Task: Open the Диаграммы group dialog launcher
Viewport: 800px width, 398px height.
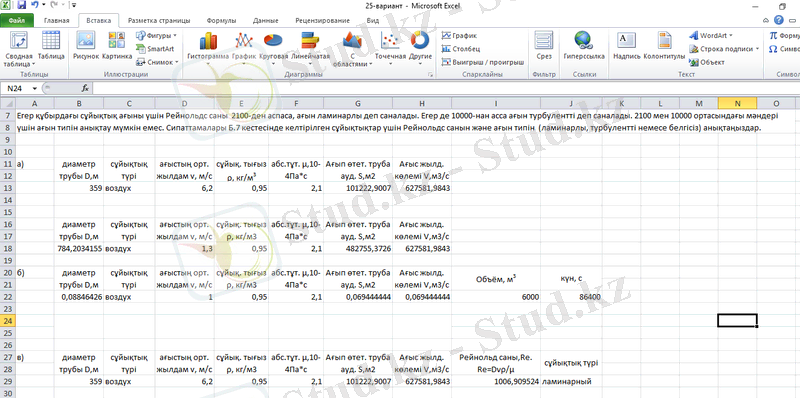Action: pyautogui.click(x=431, y=74)
